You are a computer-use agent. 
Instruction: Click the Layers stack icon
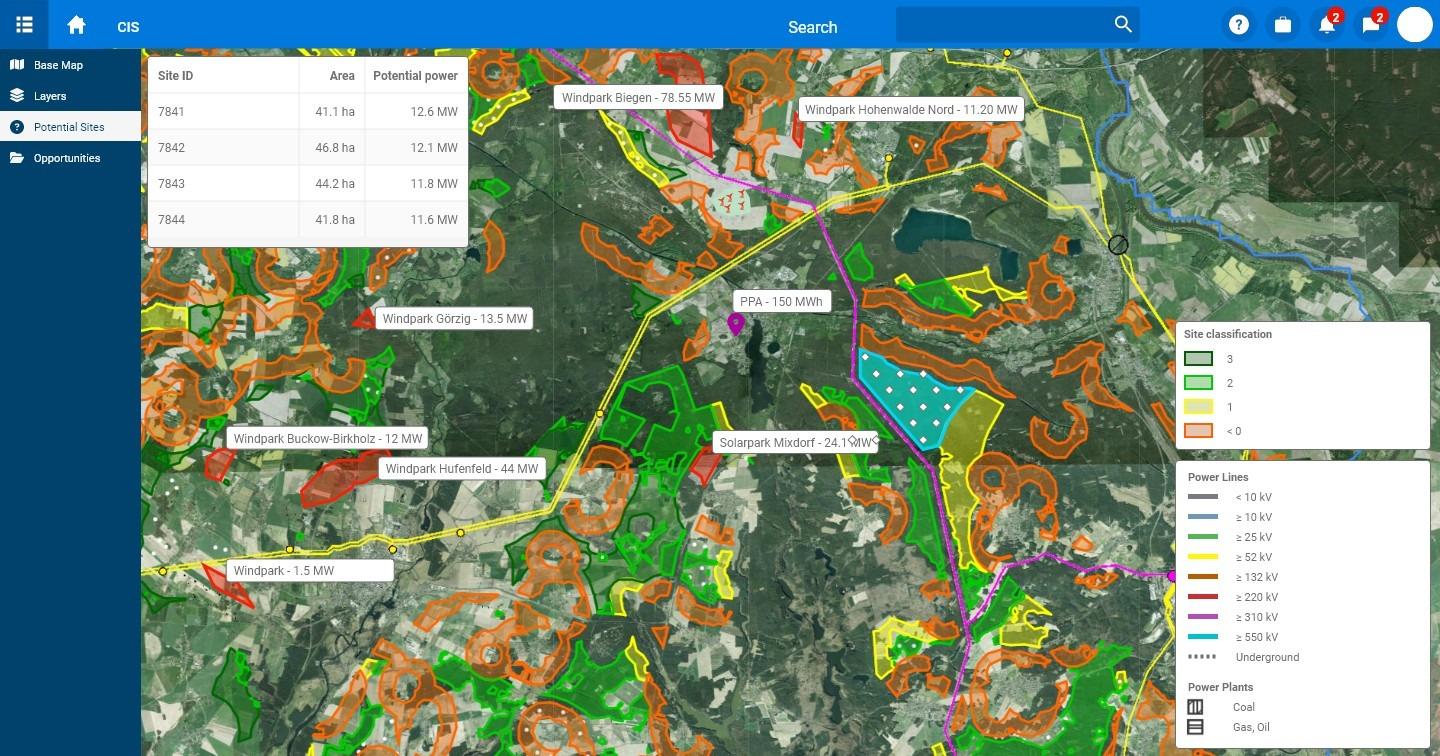click(x=17, y=96)
